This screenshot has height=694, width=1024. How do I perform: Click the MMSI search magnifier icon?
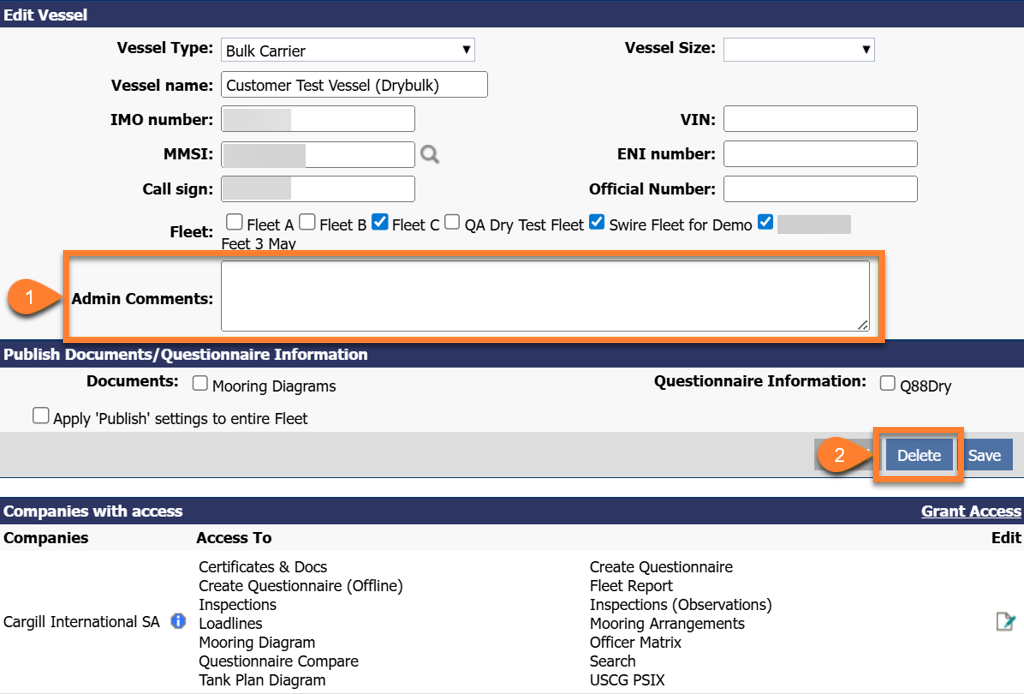pyautogui.click(x=429, y=154)
